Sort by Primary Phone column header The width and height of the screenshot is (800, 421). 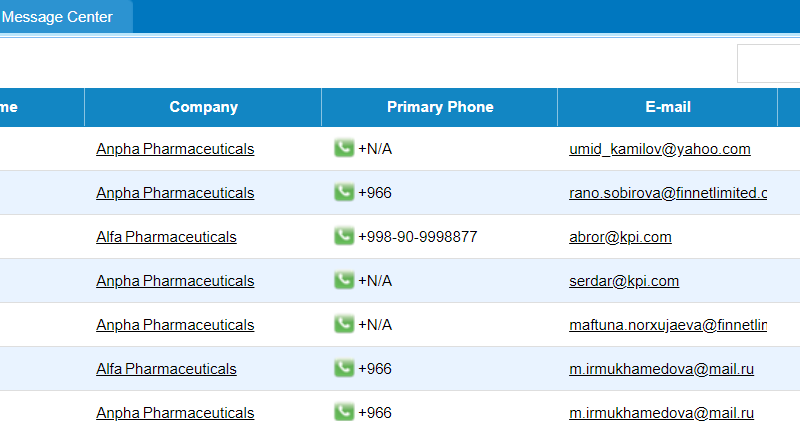(440, 107)
